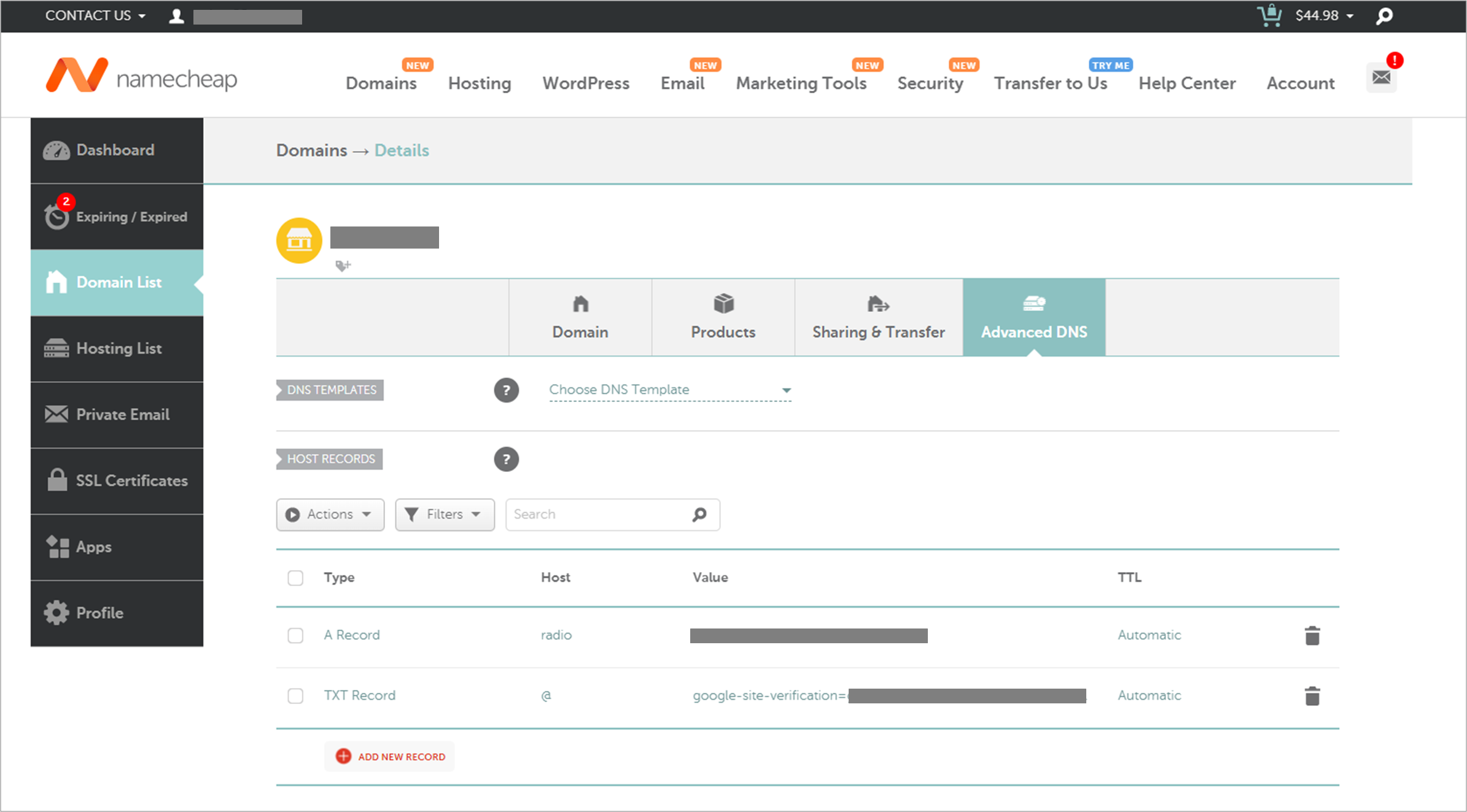The width and height of the screenshot is (1467, 812).
Task: Open the Apps section
Action: click(x=93, y=547)
